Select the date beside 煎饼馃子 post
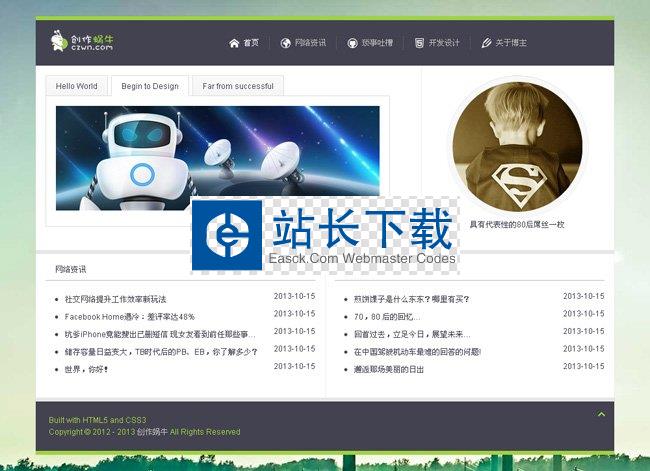The height and width of the screenshot is (471, 650). 584,296
